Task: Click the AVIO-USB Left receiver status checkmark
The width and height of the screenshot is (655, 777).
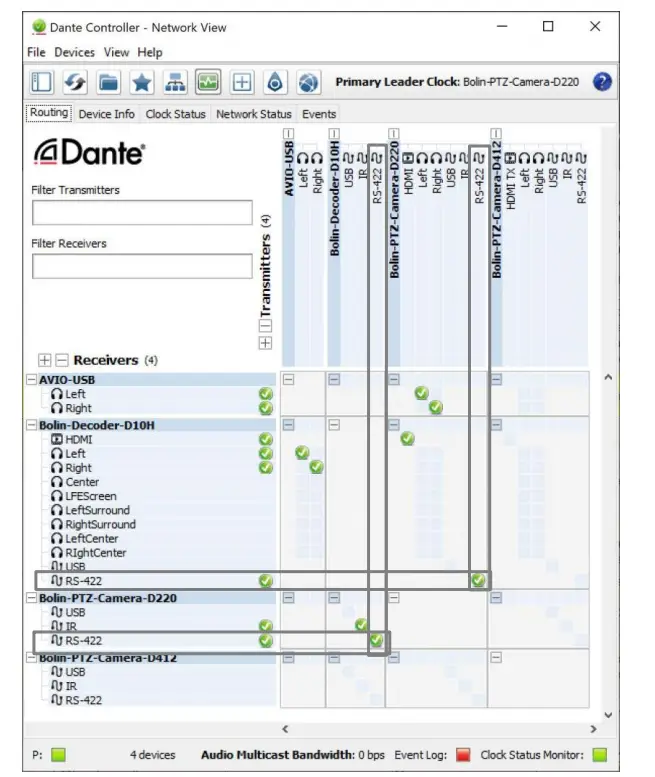Action: point(266,394)
